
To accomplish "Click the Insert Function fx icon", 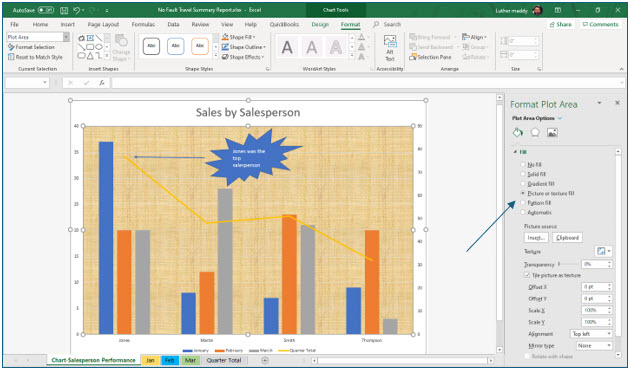I will click(102, 83).
